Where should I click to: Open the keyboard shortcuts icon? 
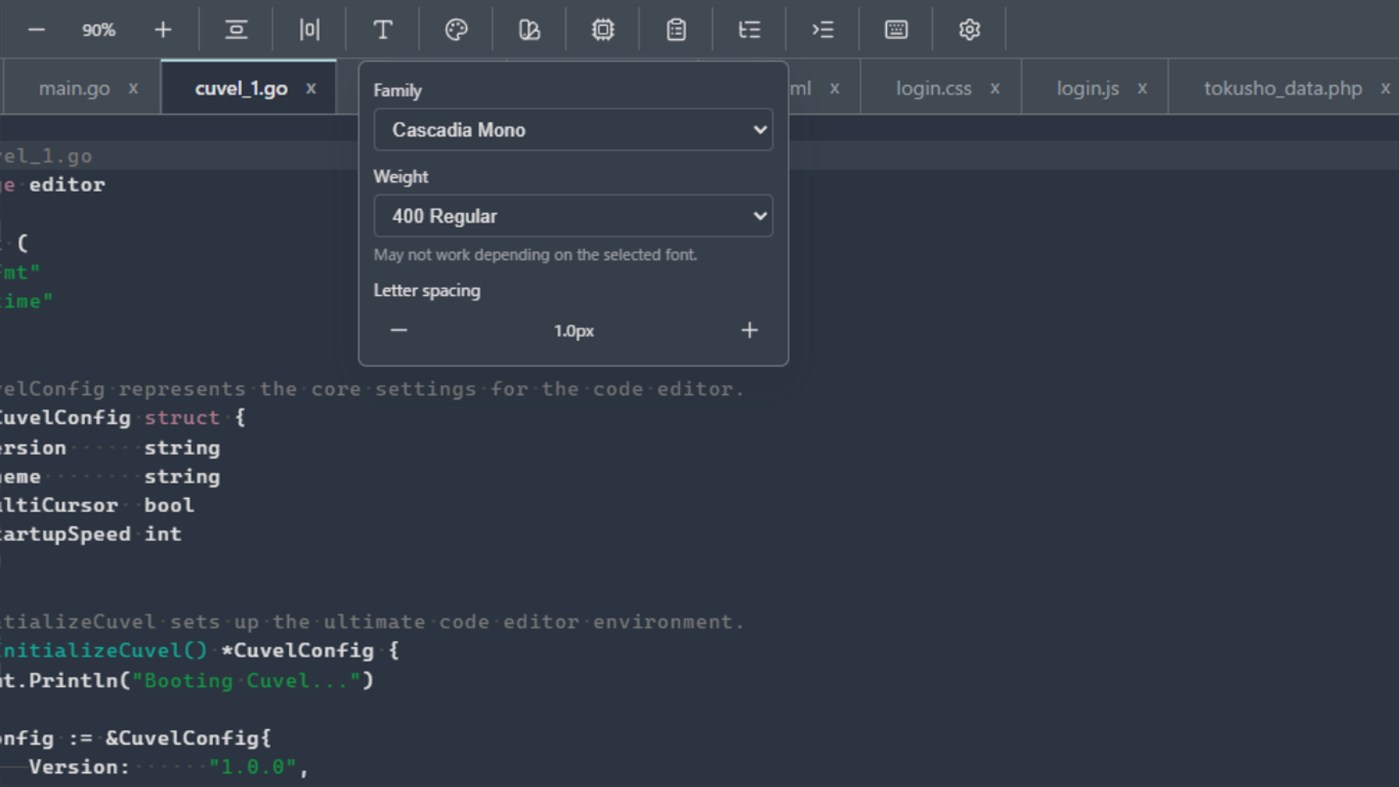(x=896, y=30)
